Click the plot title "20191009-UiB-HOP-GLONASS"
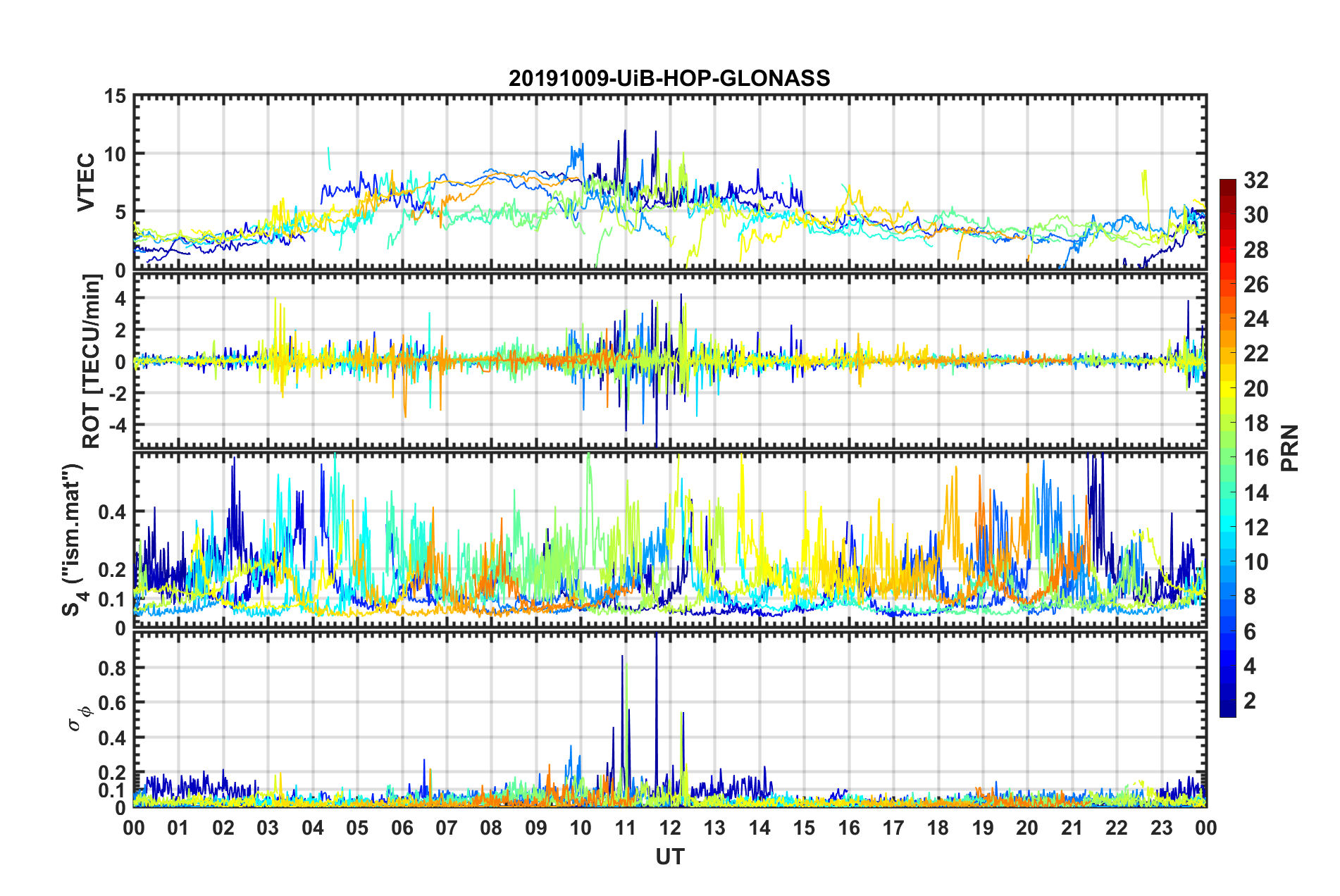This screenshot has width=1340, height=896. pos(669,78)
